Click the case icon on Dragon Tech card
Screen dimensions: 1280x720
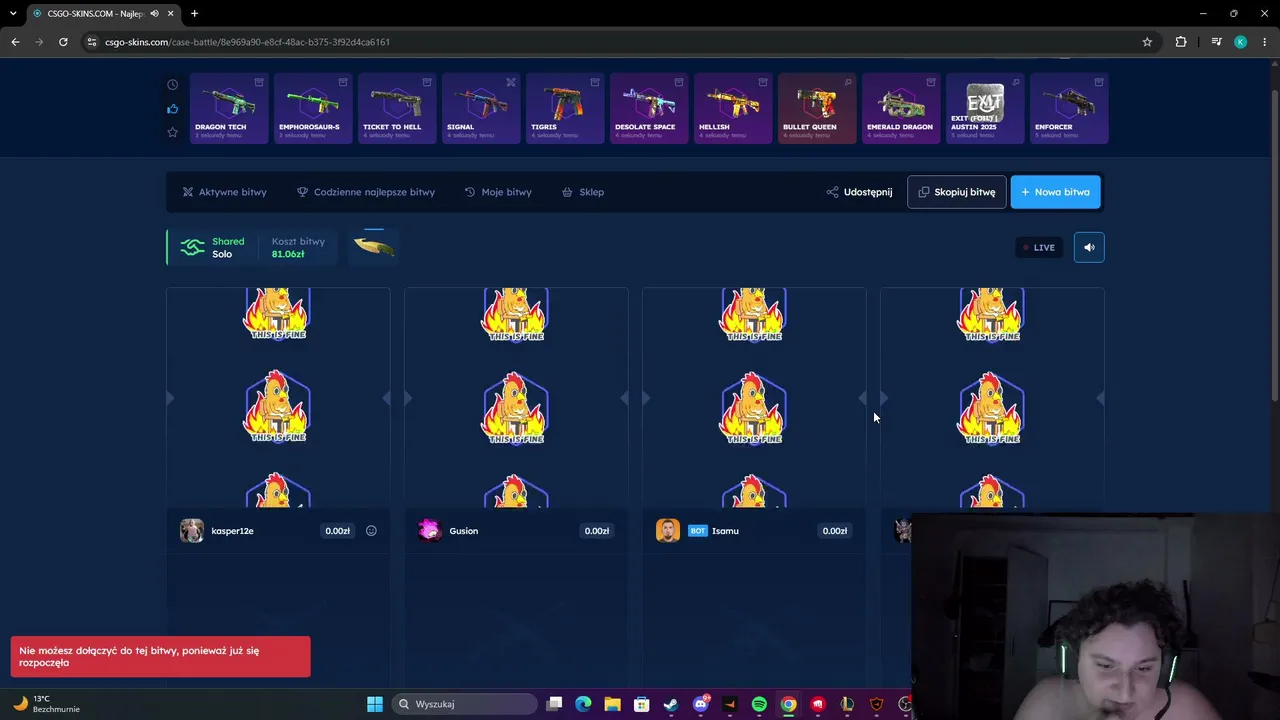(259, 82)
